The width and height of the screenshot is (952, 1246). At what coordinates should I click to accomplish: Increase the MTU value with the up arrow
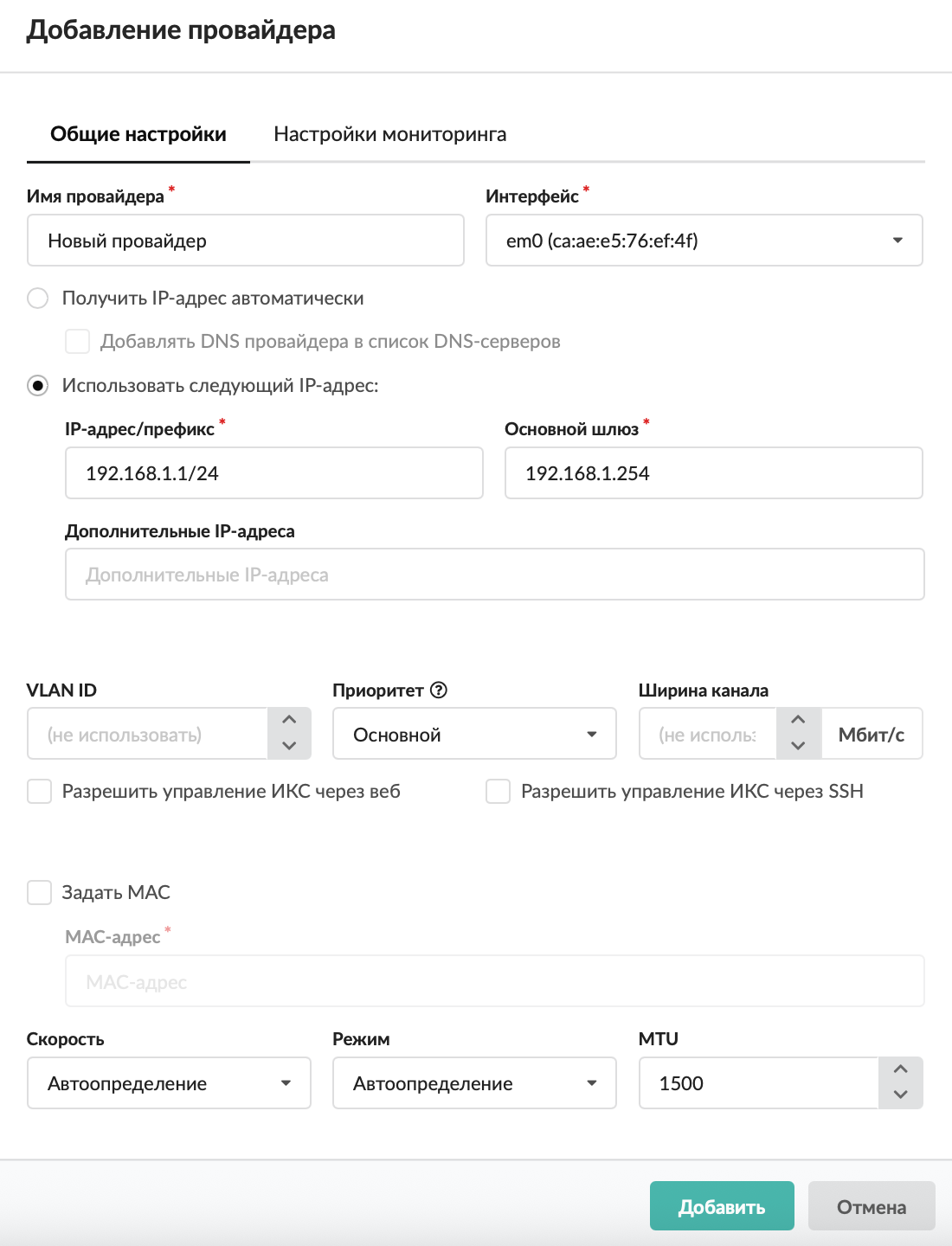coord(900,1069)
